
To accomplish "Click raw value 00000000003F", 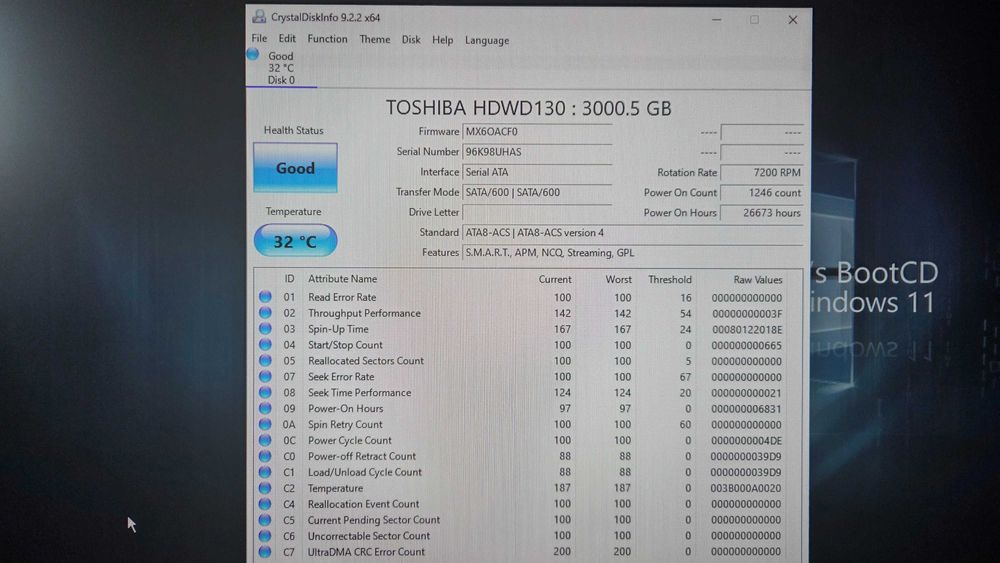I will click(x=747, y=314).
